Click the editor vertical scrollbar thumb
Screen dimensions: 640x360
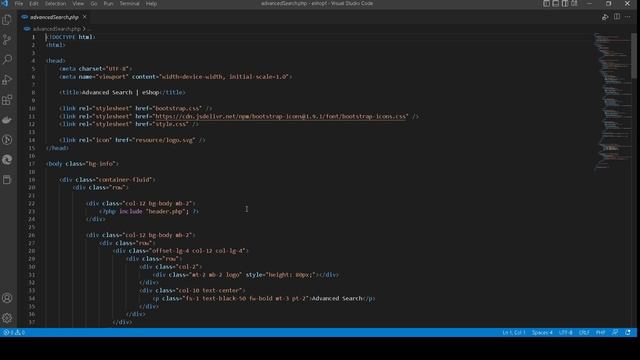[x=633, y=55]
